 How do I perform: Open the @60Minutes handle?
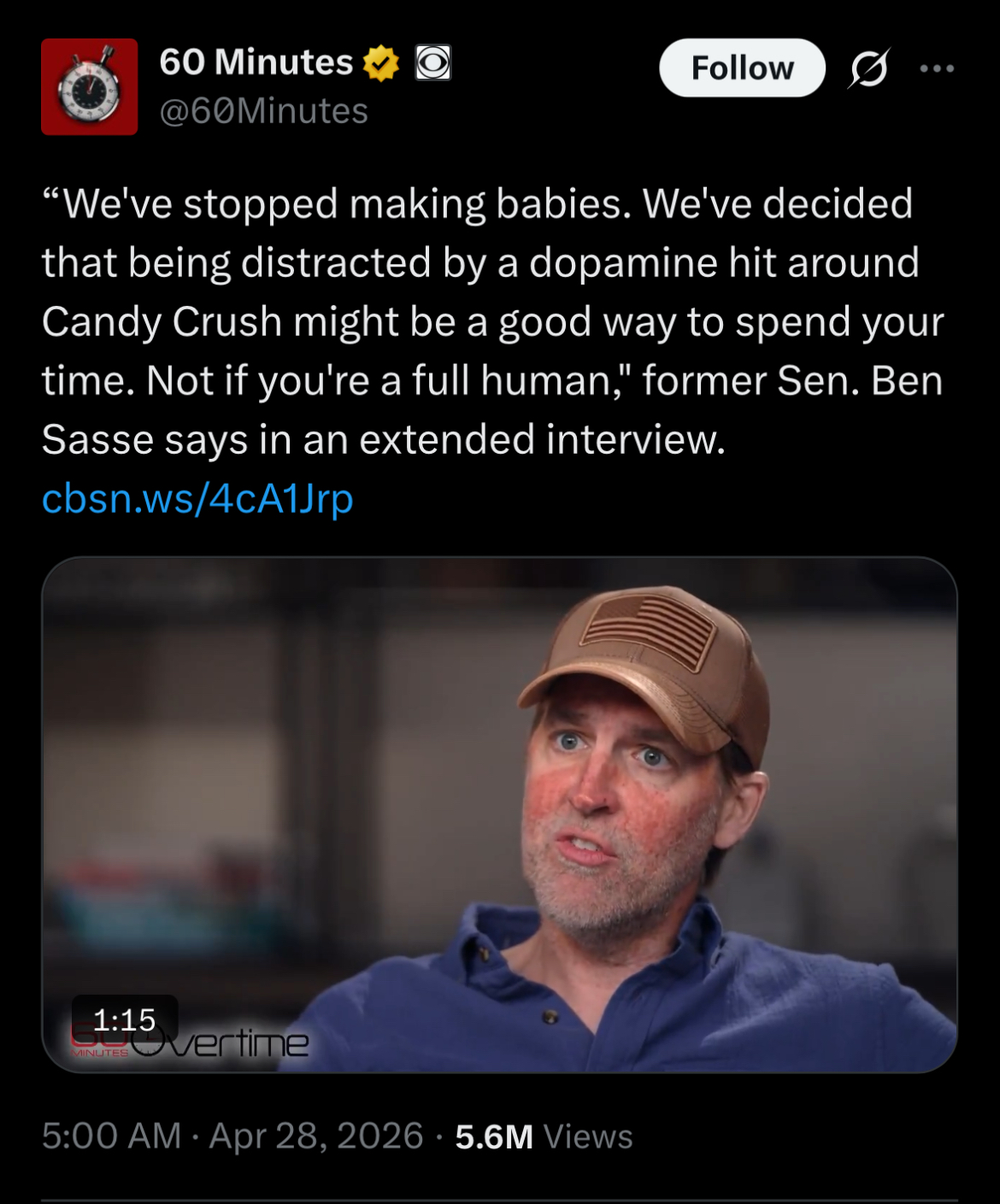[x=264, y=111]
